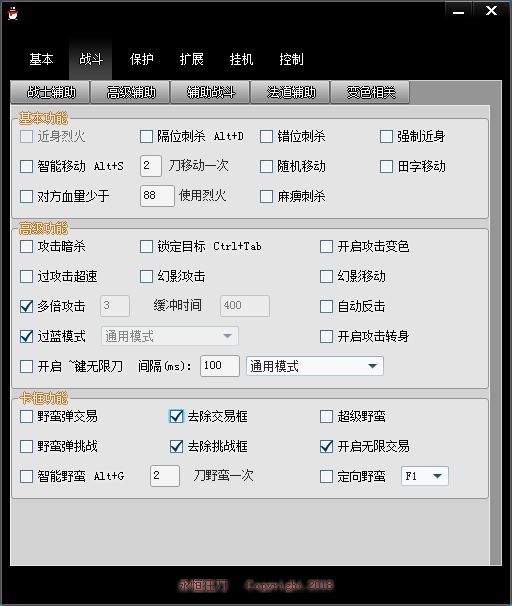
Task: Switch to the 法道辅助 sub-tab
Action: point(291,92)
